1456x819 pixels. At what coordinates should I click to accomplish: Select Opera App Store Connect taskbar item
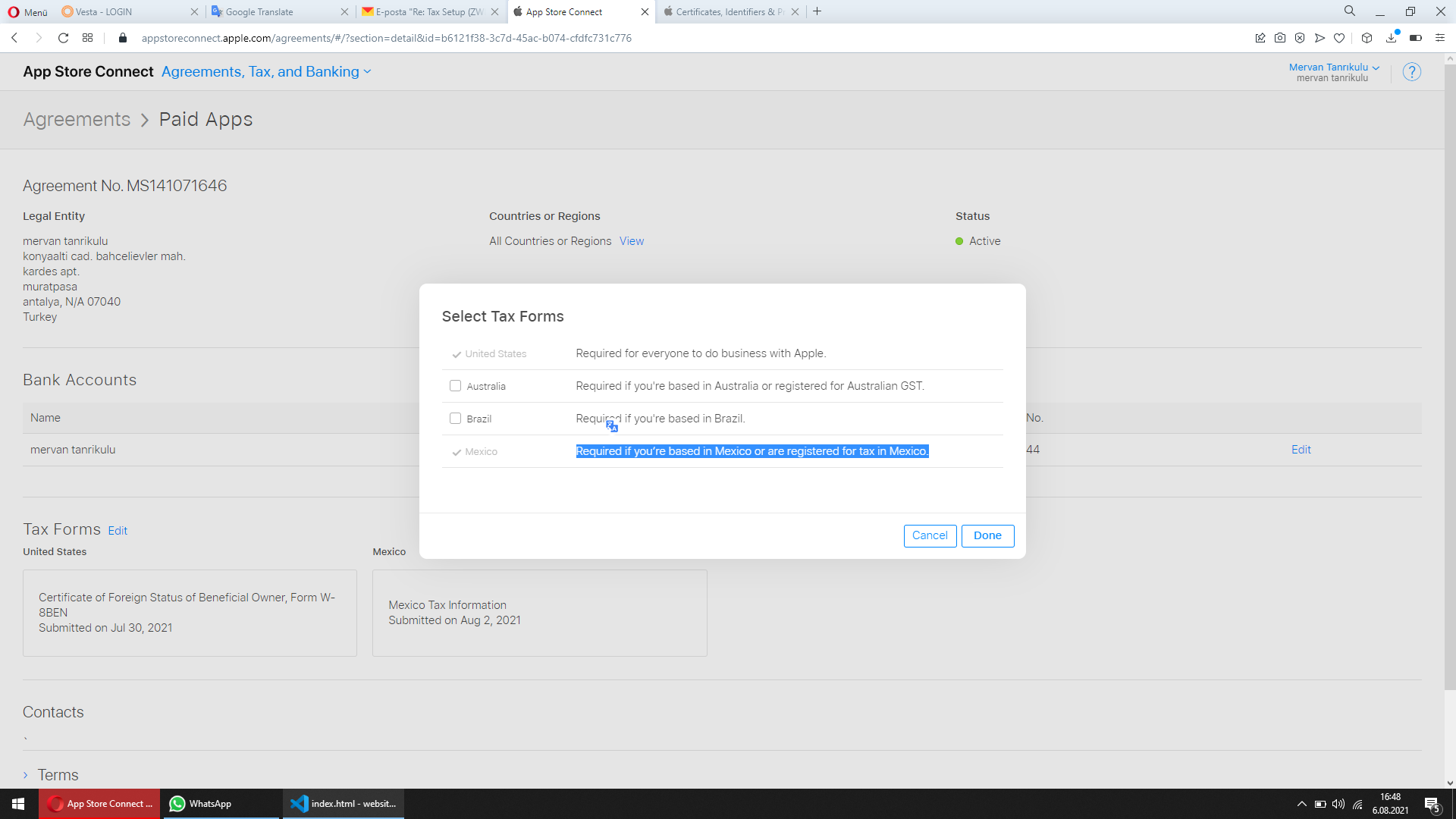[x=99, y=804]
